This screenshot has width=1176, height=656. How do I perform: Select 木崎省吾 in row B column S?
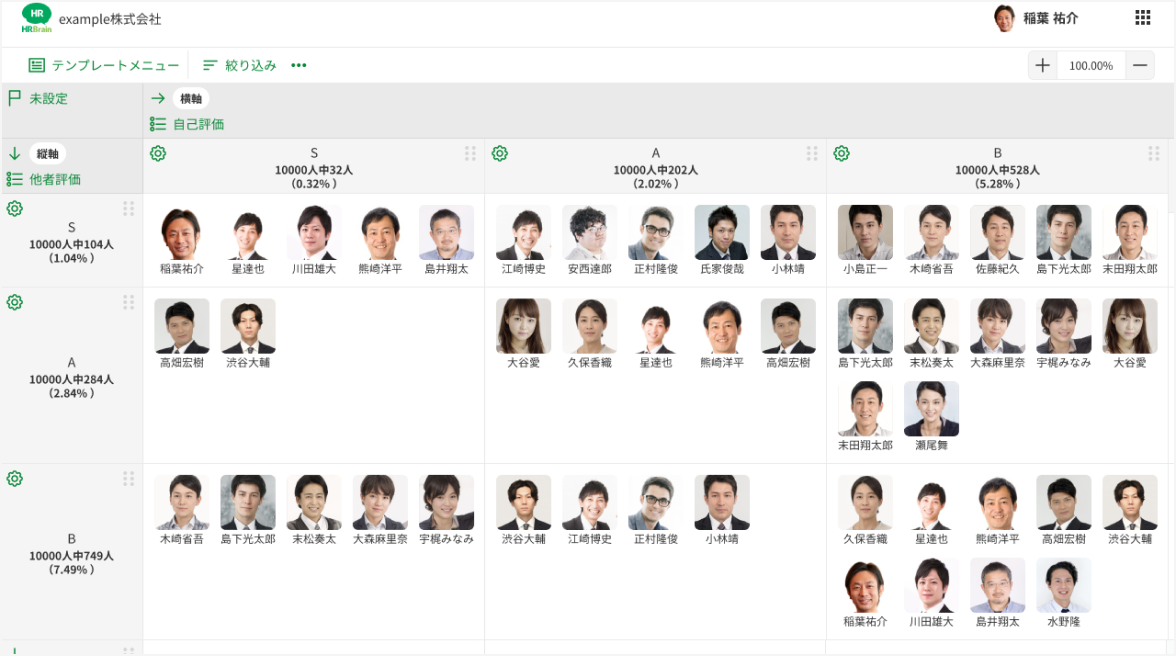(182, 510)
